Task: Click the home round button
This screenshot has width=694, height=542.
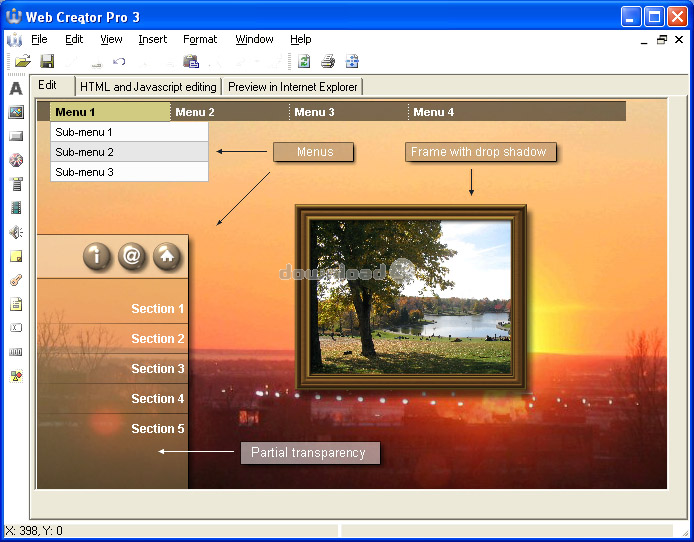Action: click(167, 256)
